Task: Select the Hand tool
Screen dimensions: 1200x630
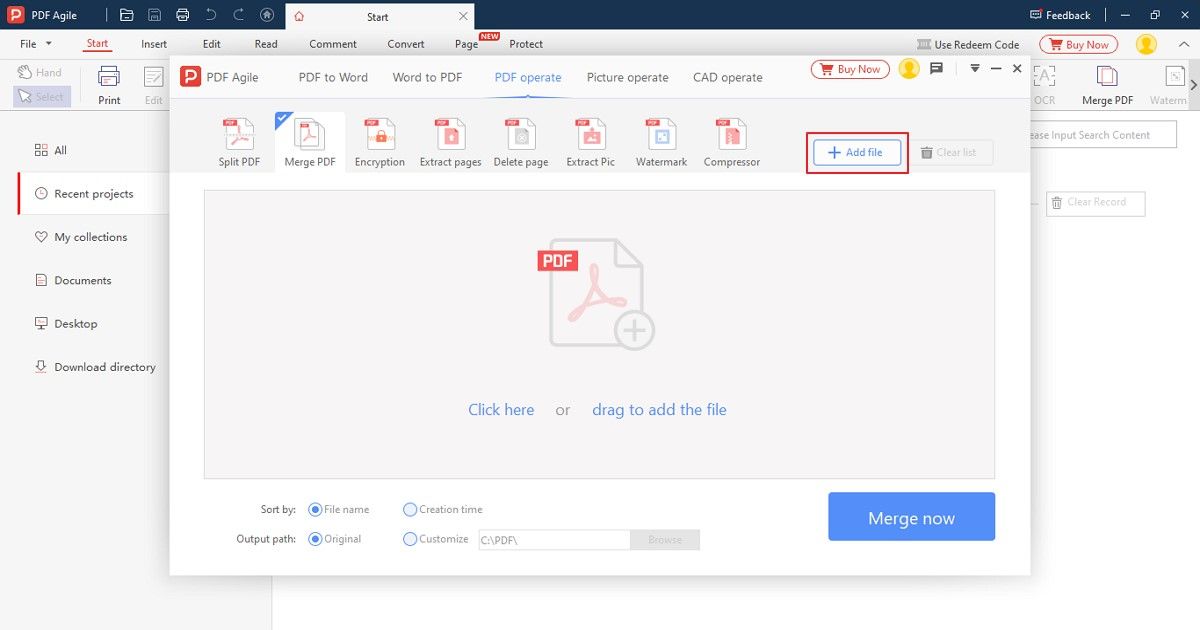Action: pyautogui.click(x=40, y=73)
